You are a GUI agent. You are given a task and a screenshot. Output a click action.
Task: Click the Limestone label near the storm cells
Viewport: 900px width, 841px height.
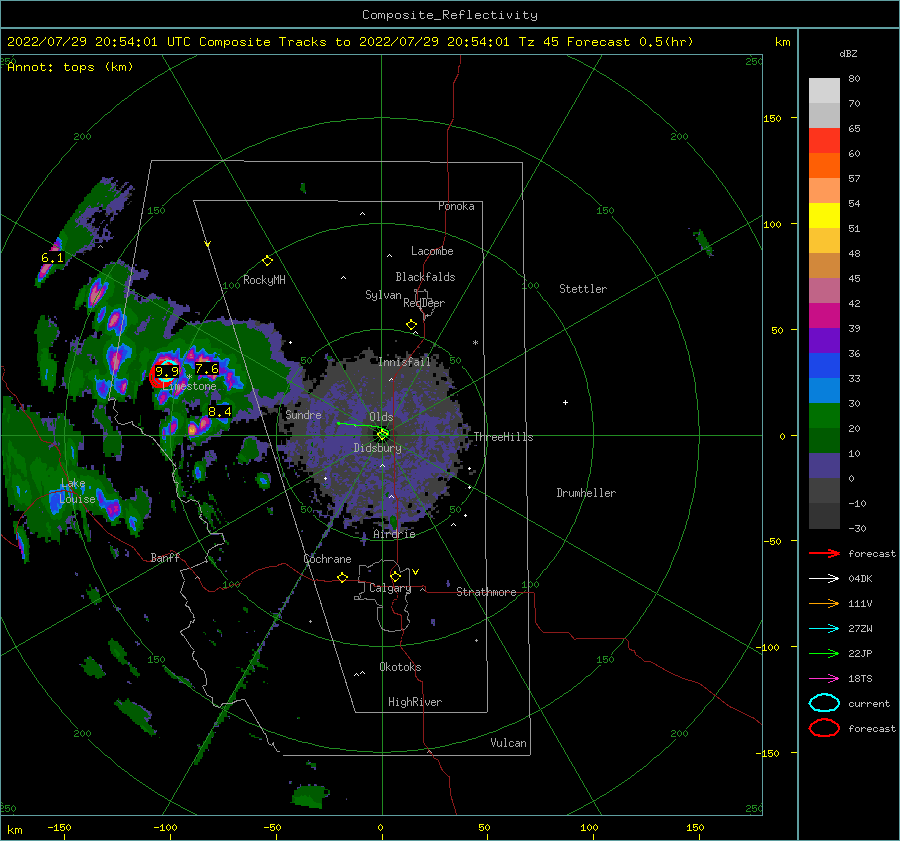[189, 386]
